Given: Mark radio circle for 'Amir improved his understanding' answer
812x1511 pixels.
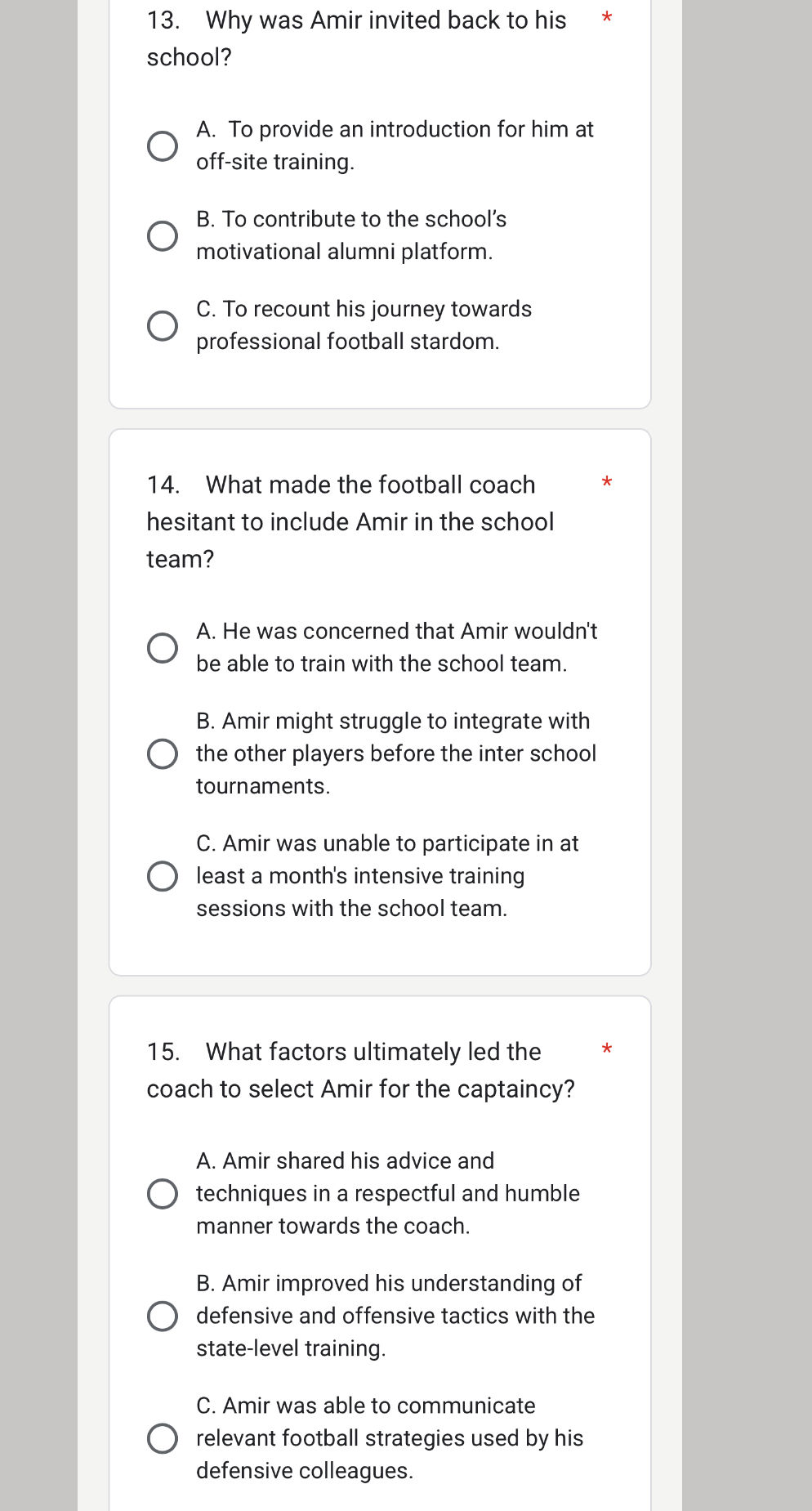Looking at the screenshot, I should coord(163,1317).
